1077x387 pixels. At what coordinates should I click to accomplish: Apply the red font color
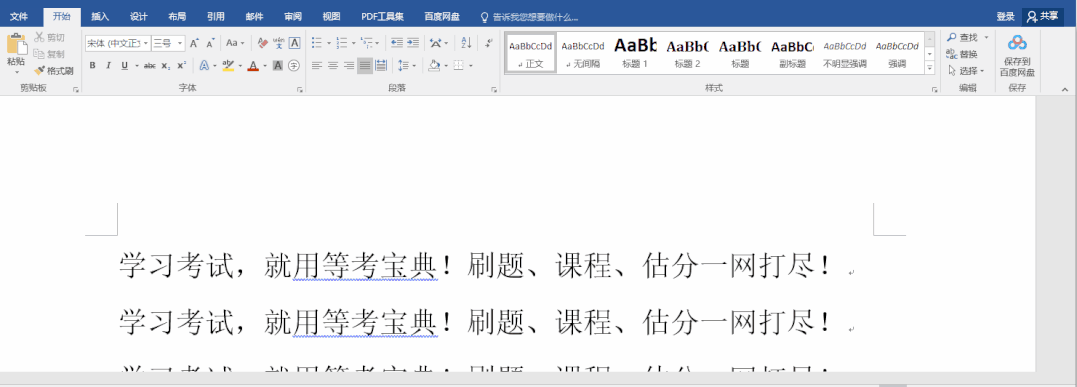[253, 66]
